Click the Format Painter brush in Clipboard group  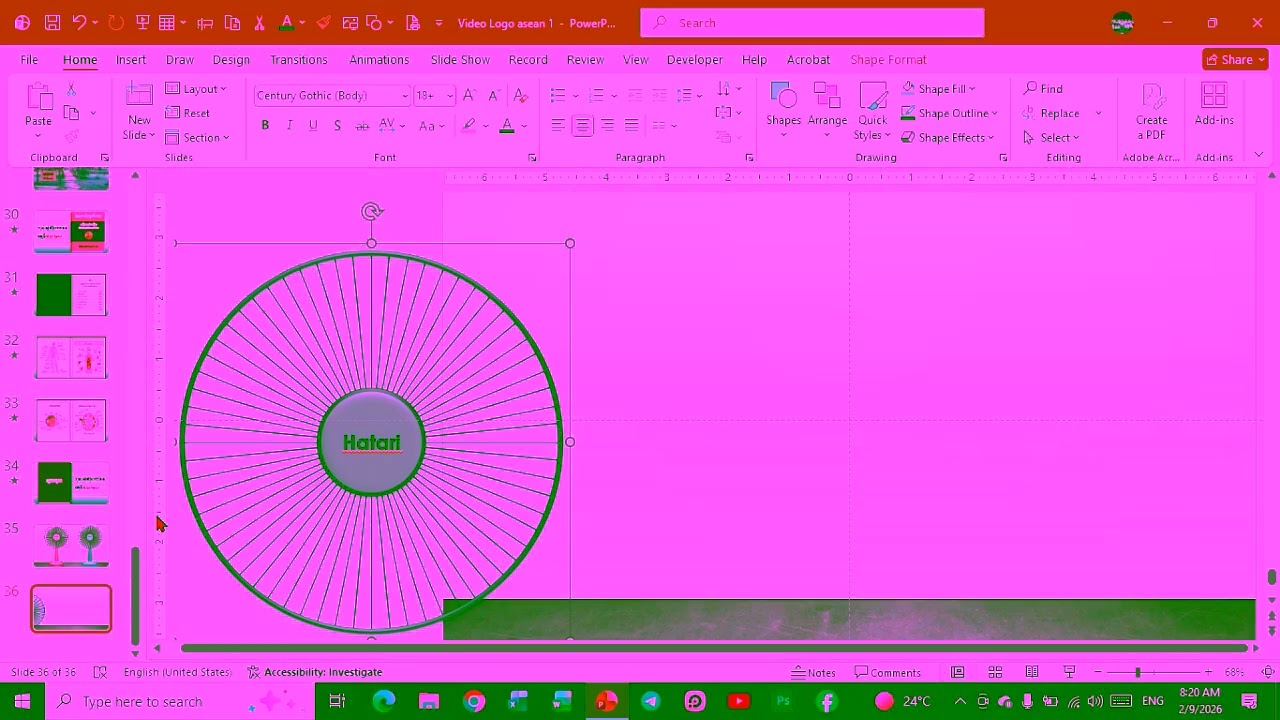tap(71, 136)
